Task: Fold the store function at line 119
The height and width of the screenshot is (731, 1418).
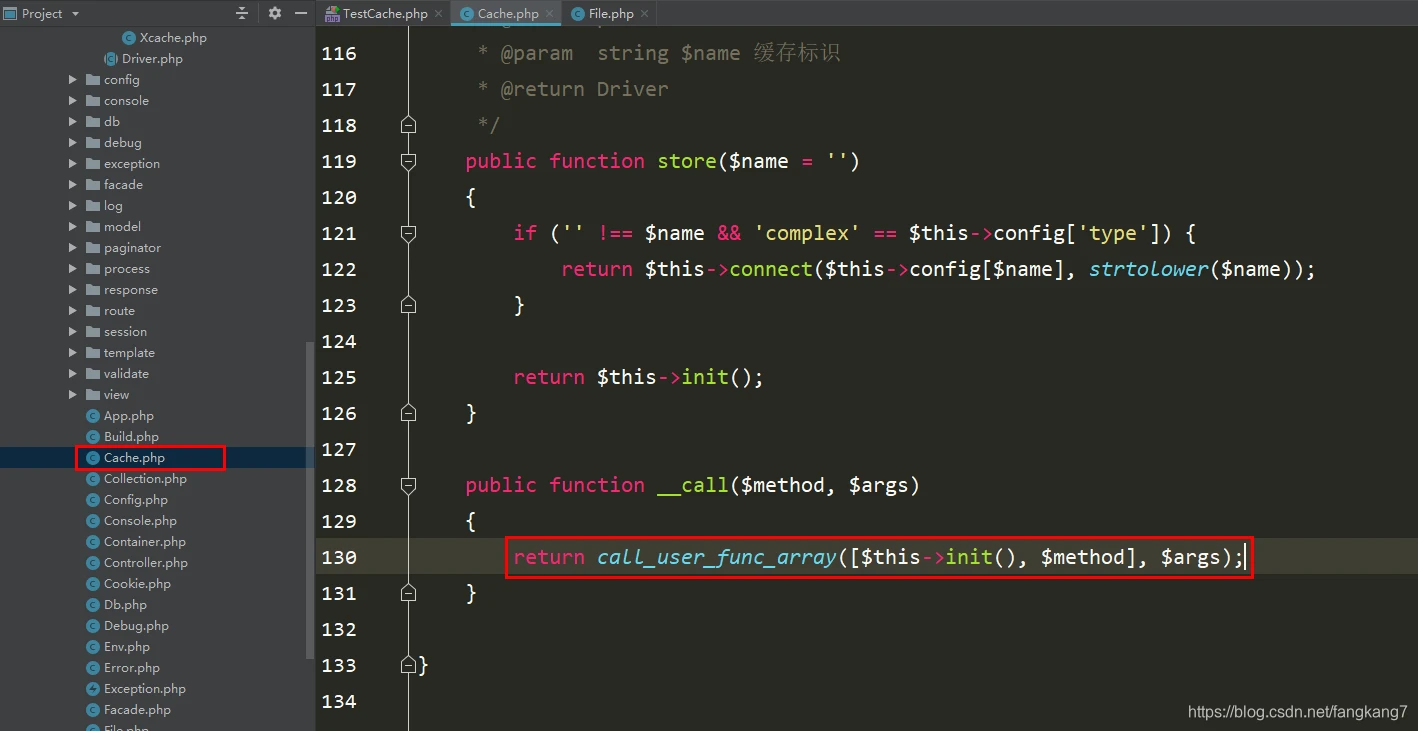Action: 408,161
